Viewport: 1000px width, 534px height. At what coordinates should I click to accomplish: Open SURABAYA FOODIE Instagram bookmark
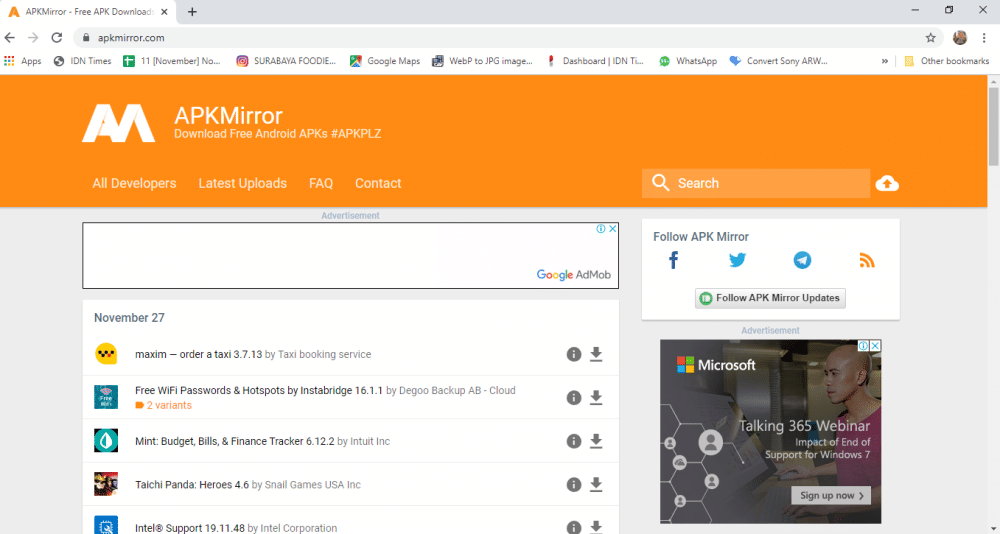pyautogui.click(x=286, y=61)
